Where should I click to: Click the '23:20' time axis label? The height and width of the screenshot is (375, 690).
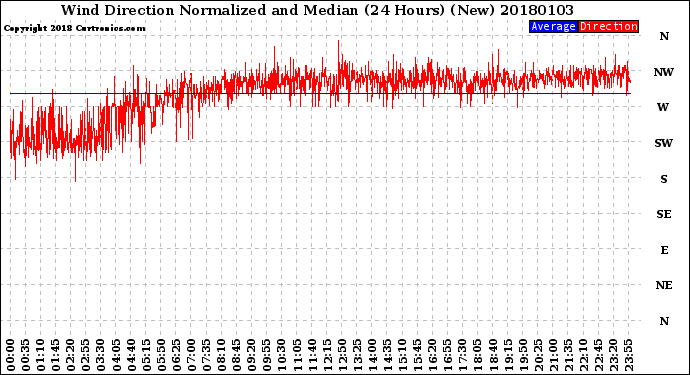[x=613, y=355]
